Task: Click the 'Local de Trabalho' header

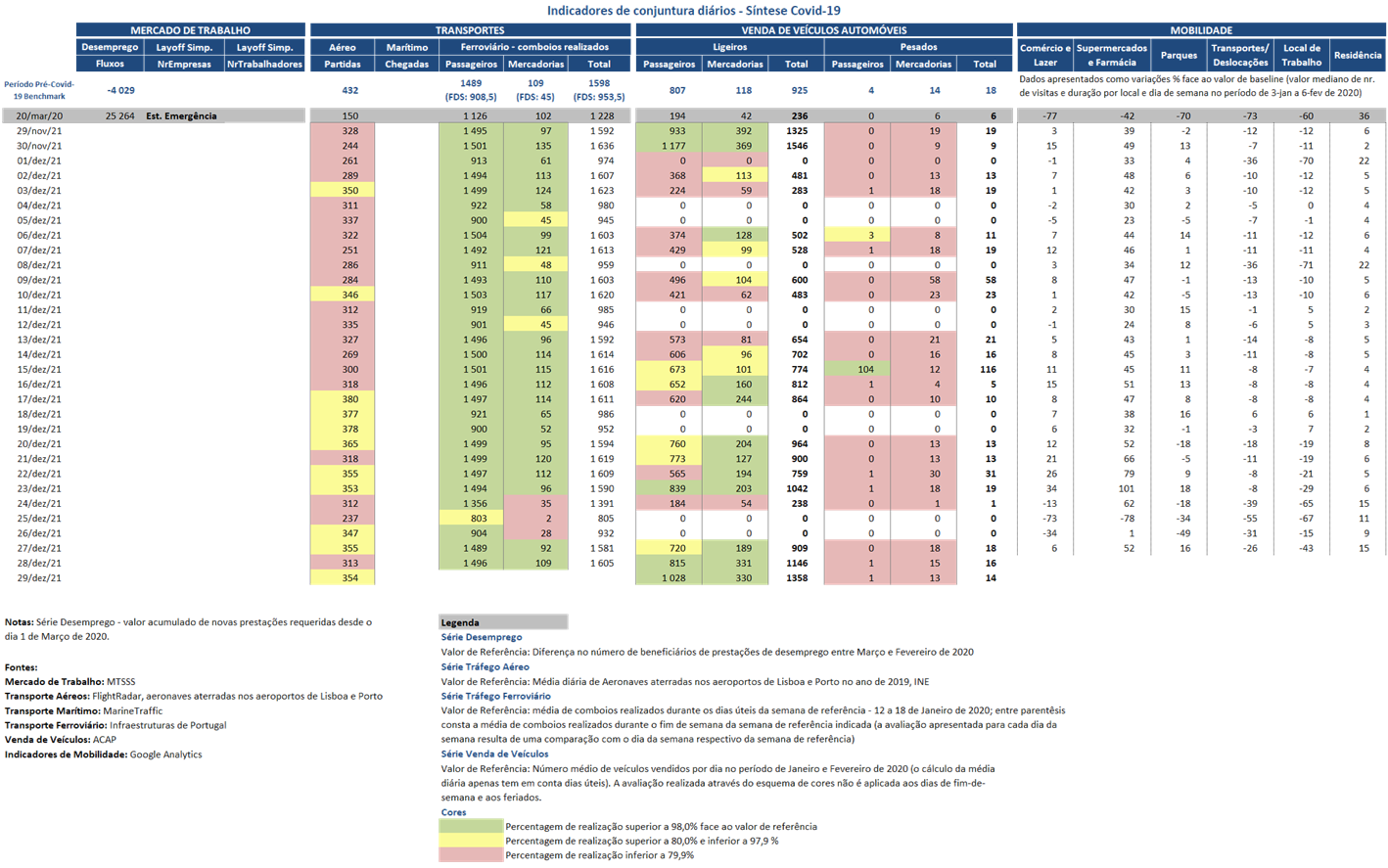Action: [1302, 55]
